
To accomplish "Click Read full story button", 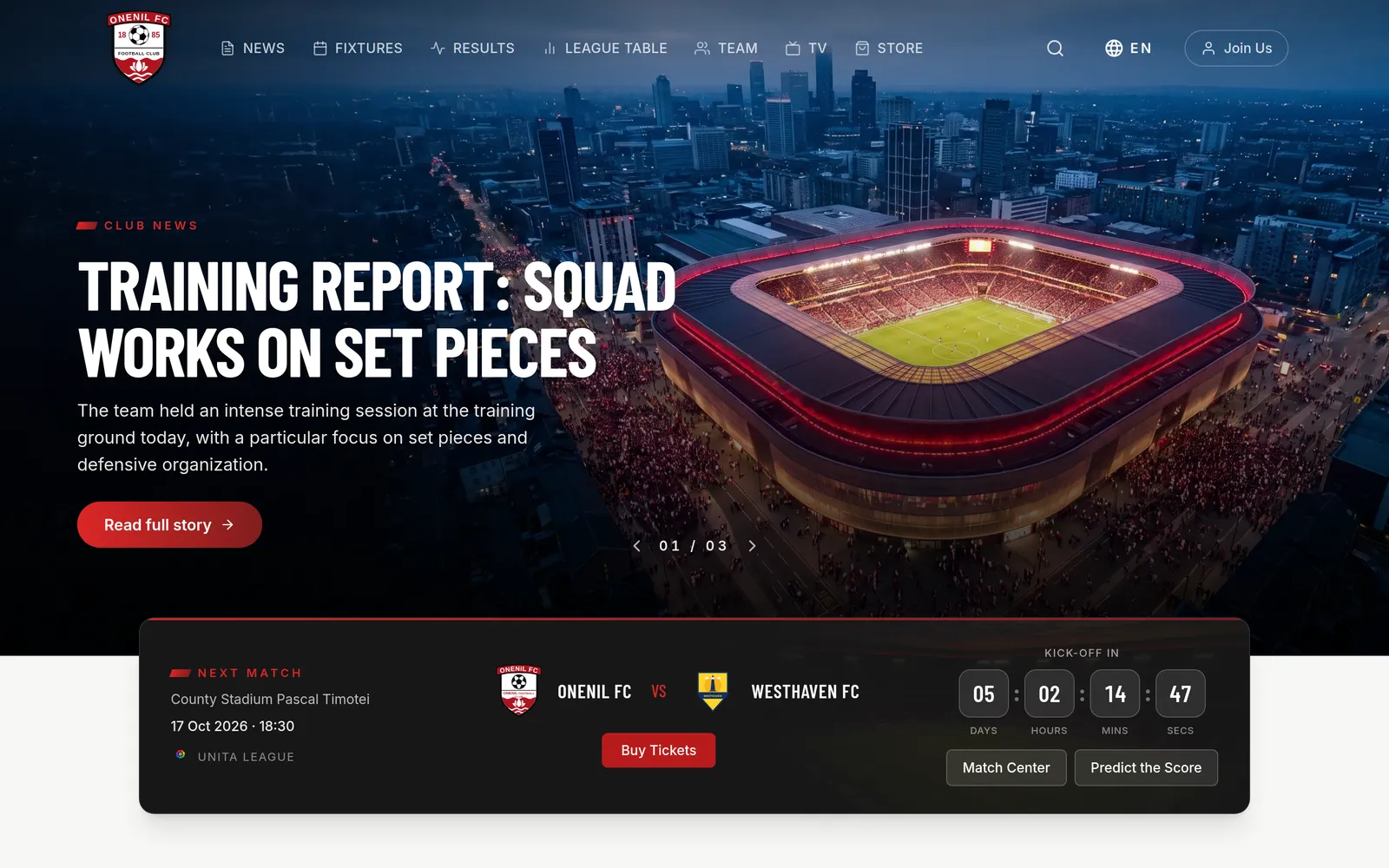I will 169,525.
